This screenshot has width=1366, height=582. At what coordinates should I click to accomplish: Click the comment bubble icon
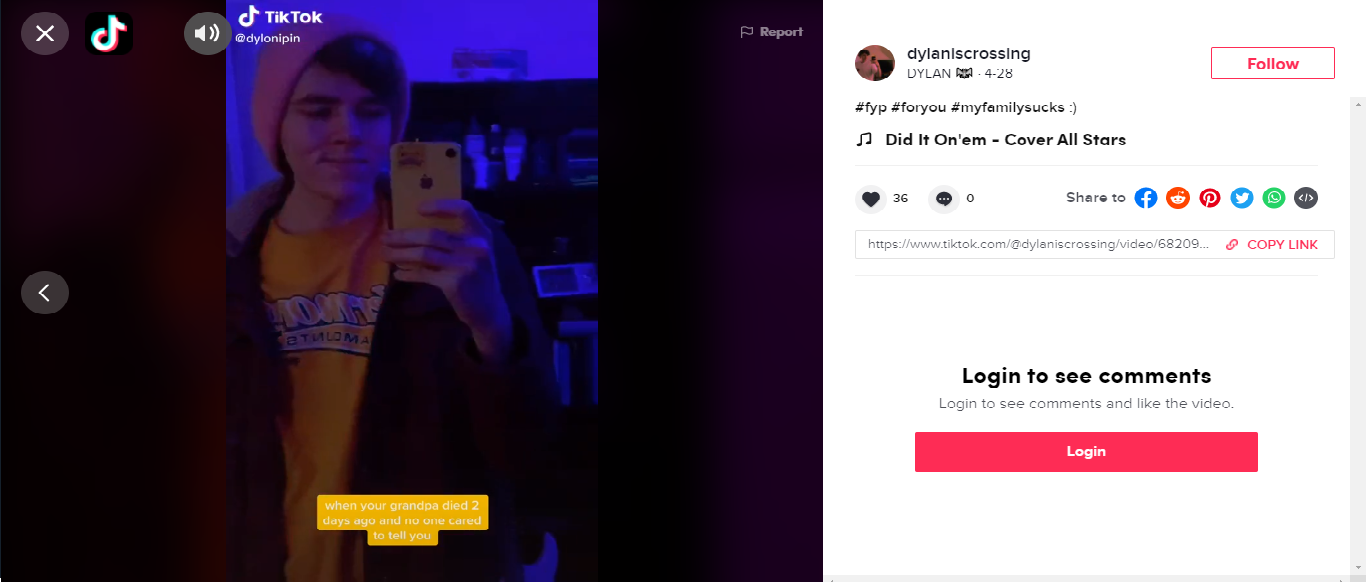pos(944,199)
